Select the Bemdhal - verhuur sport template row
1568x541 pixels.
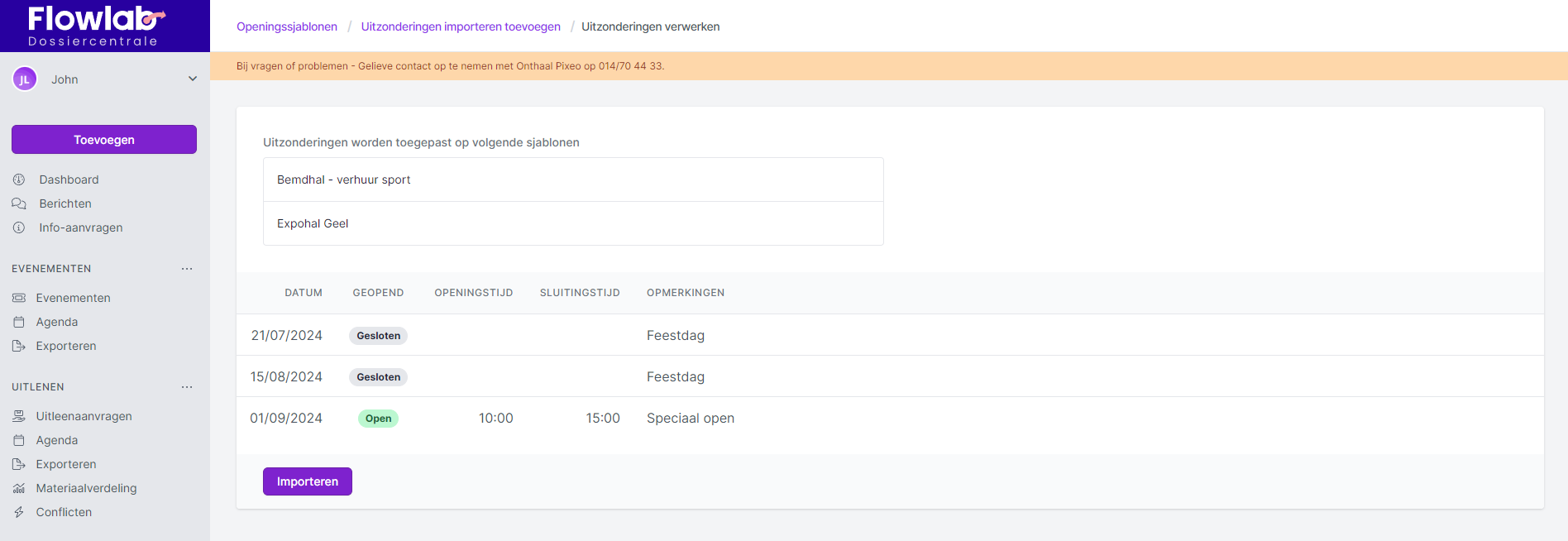573,180
